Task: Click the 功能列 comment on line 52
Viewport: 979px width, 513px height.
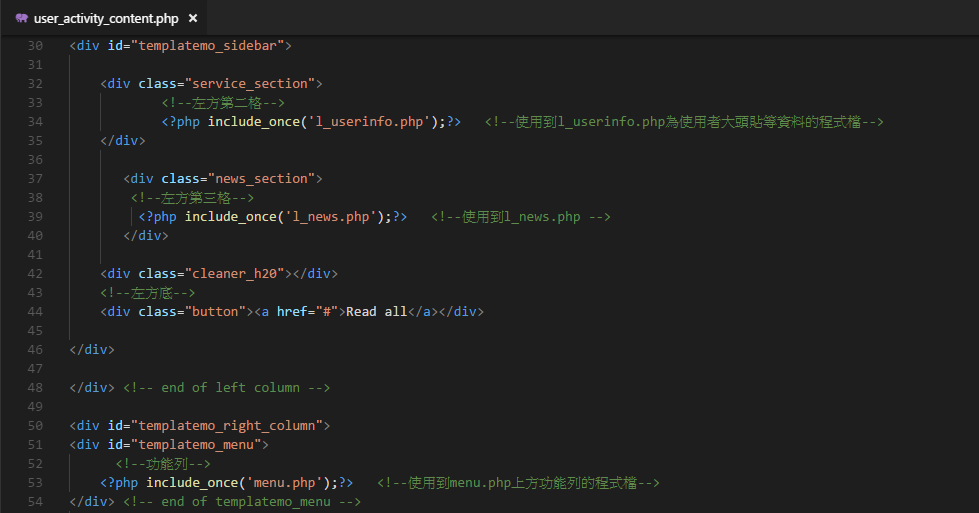Action: pos(163,464)
